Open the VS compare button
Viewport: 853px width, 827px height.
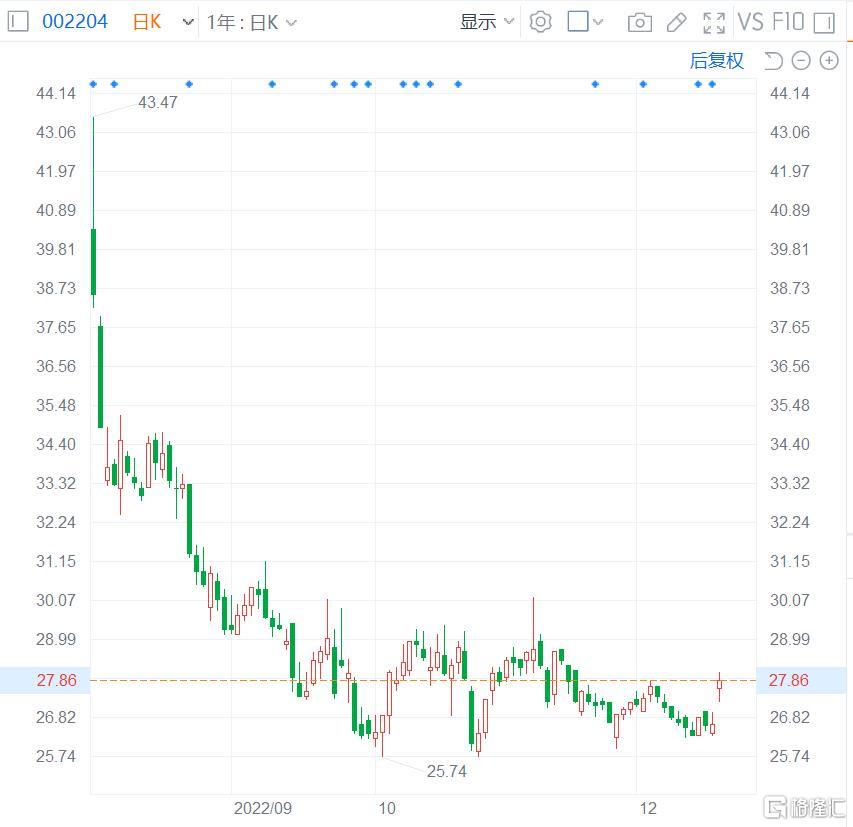[751, 22]
